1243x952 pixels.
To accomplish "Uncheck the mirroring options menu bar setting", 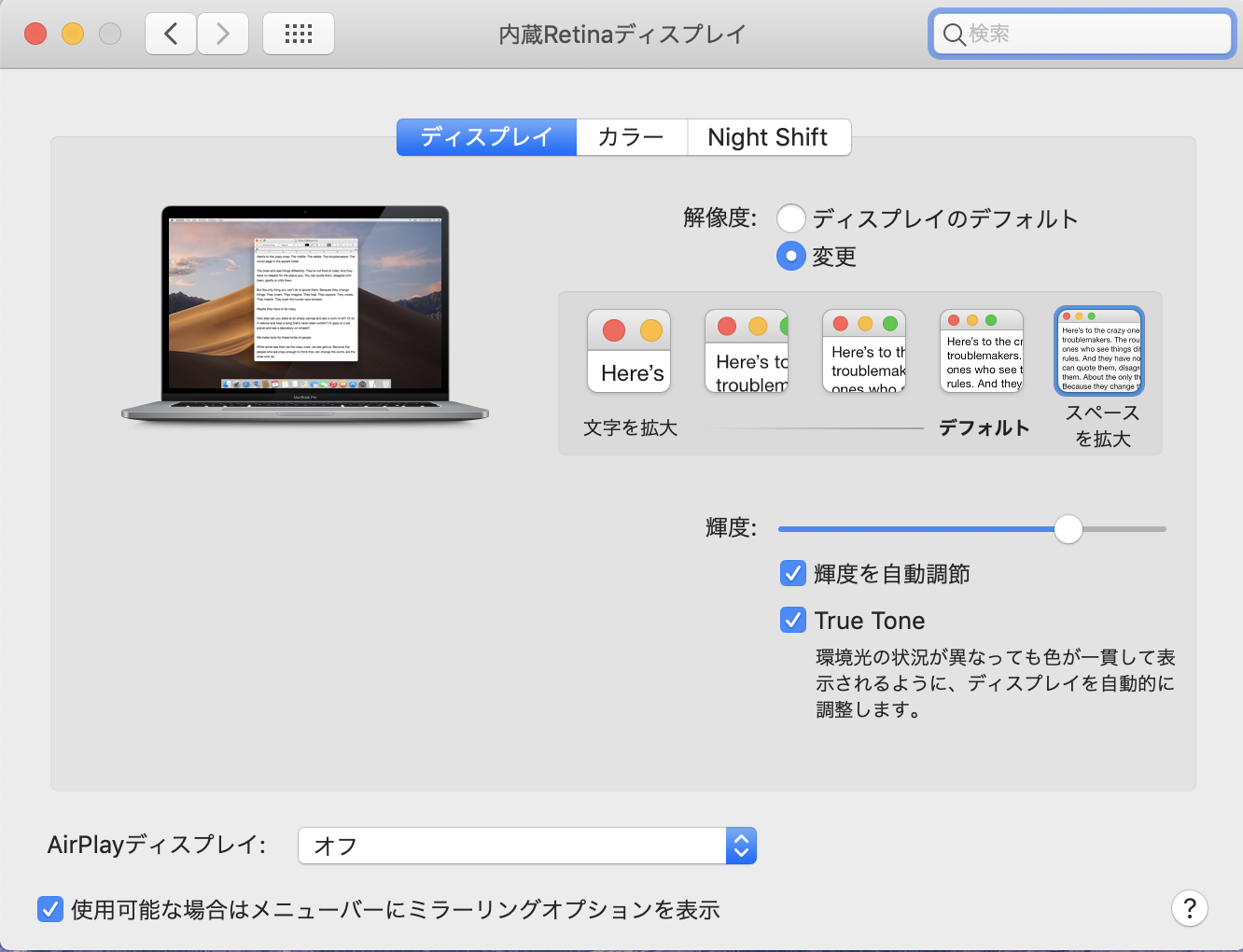I will coord(50,908).
